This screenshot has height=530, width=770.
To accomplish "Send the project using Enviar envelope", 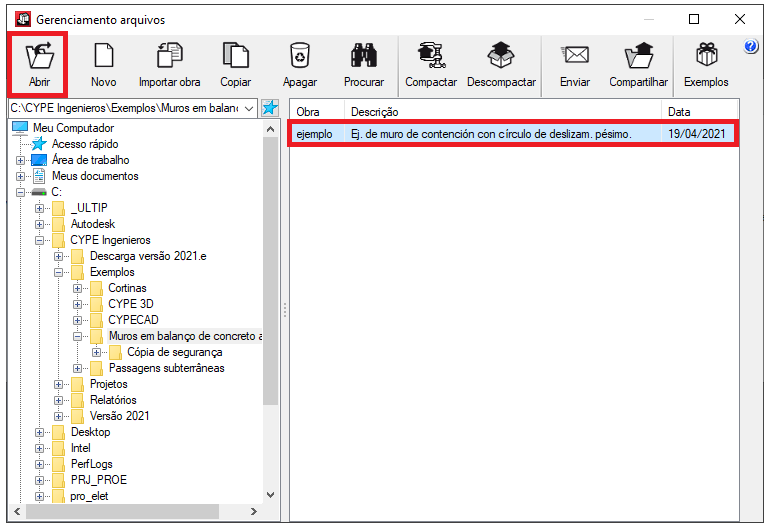I will point(575,62).
